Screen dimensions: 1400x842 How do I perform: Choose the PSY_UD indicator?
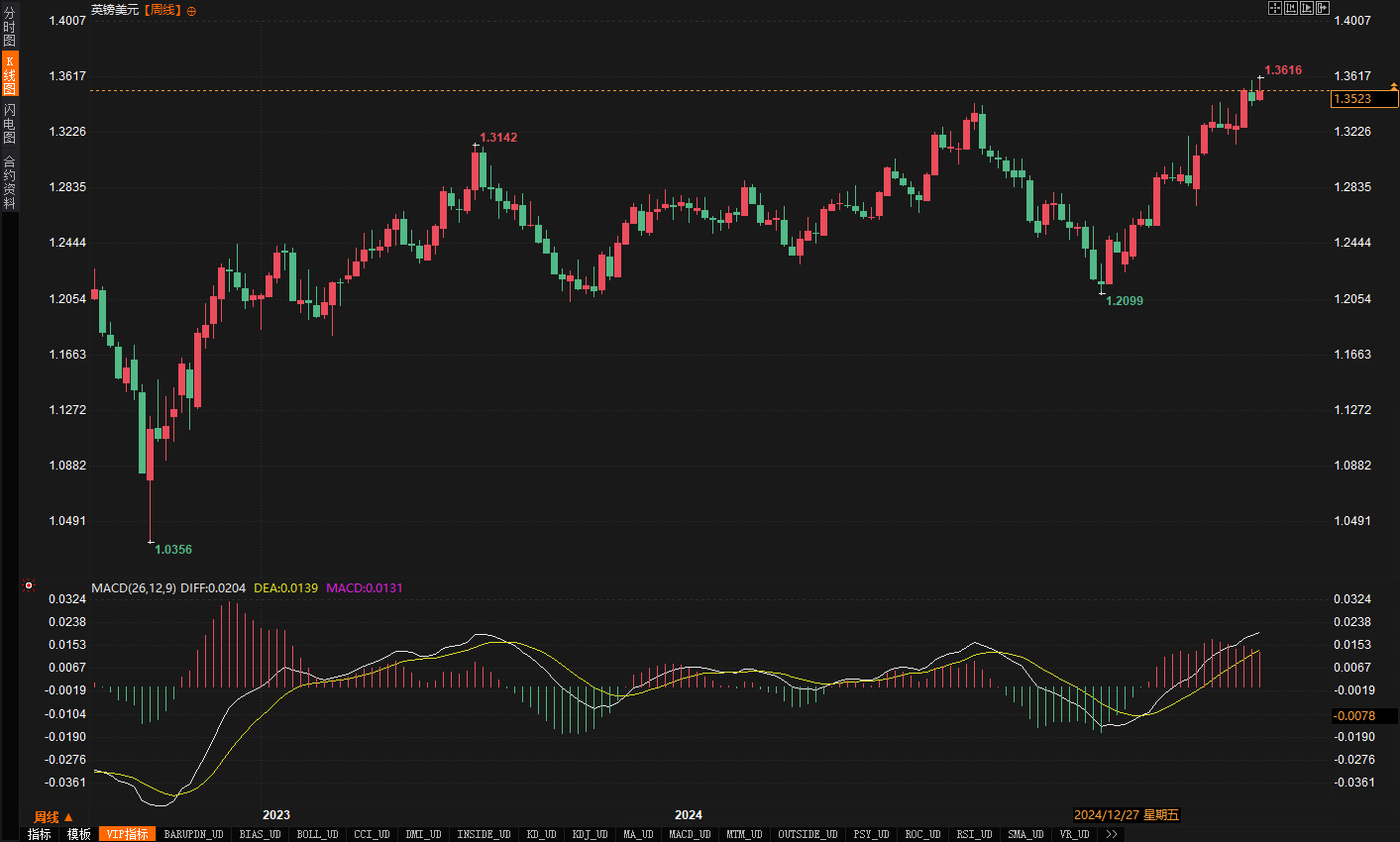[x=871, y=834]
